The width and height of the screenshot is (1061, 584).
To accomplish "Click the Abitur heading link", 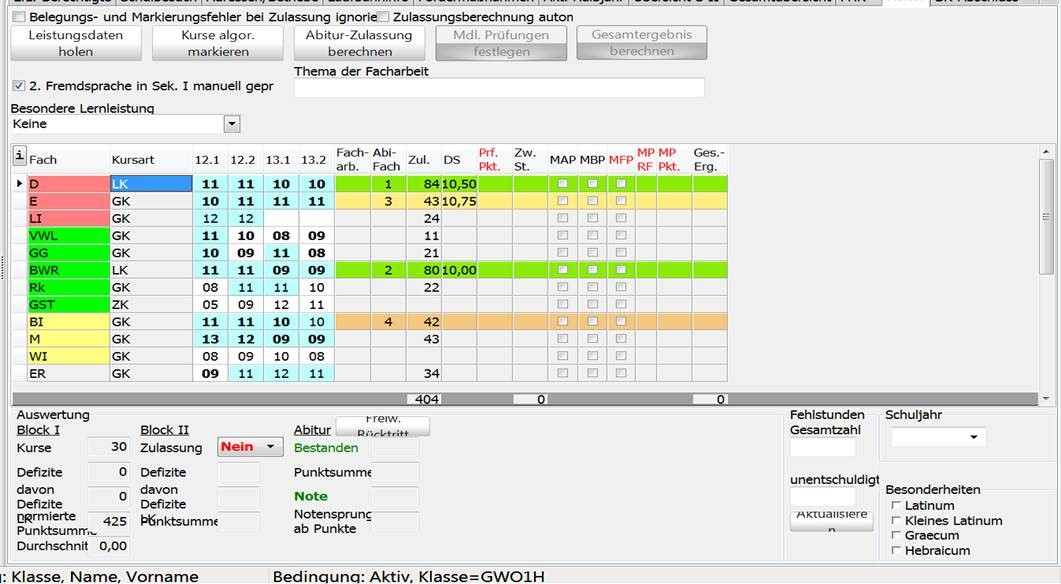I will [x=312, y=430].
